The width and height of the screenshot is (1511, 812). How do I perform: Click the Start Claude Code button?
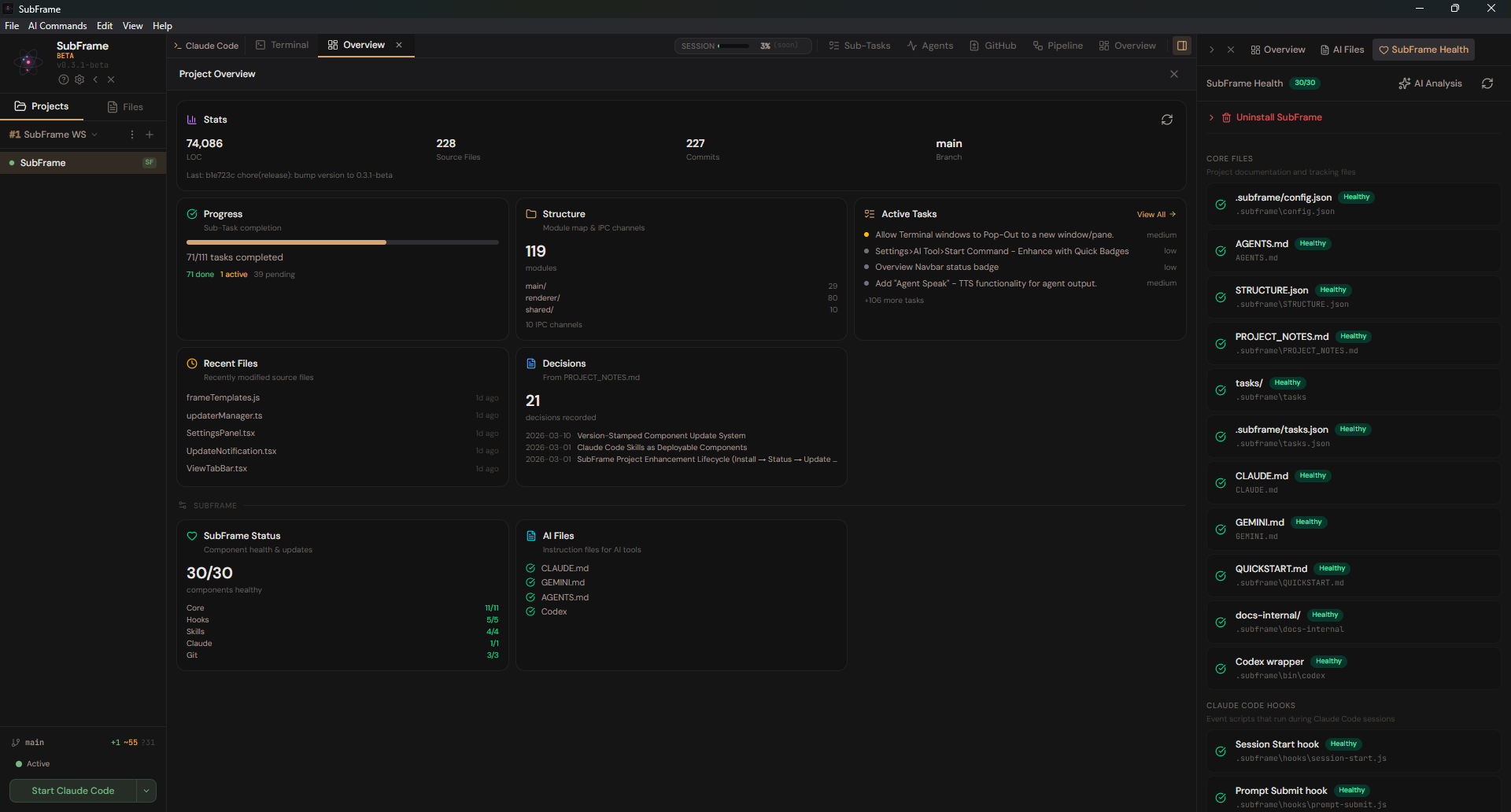click(72, 790)
